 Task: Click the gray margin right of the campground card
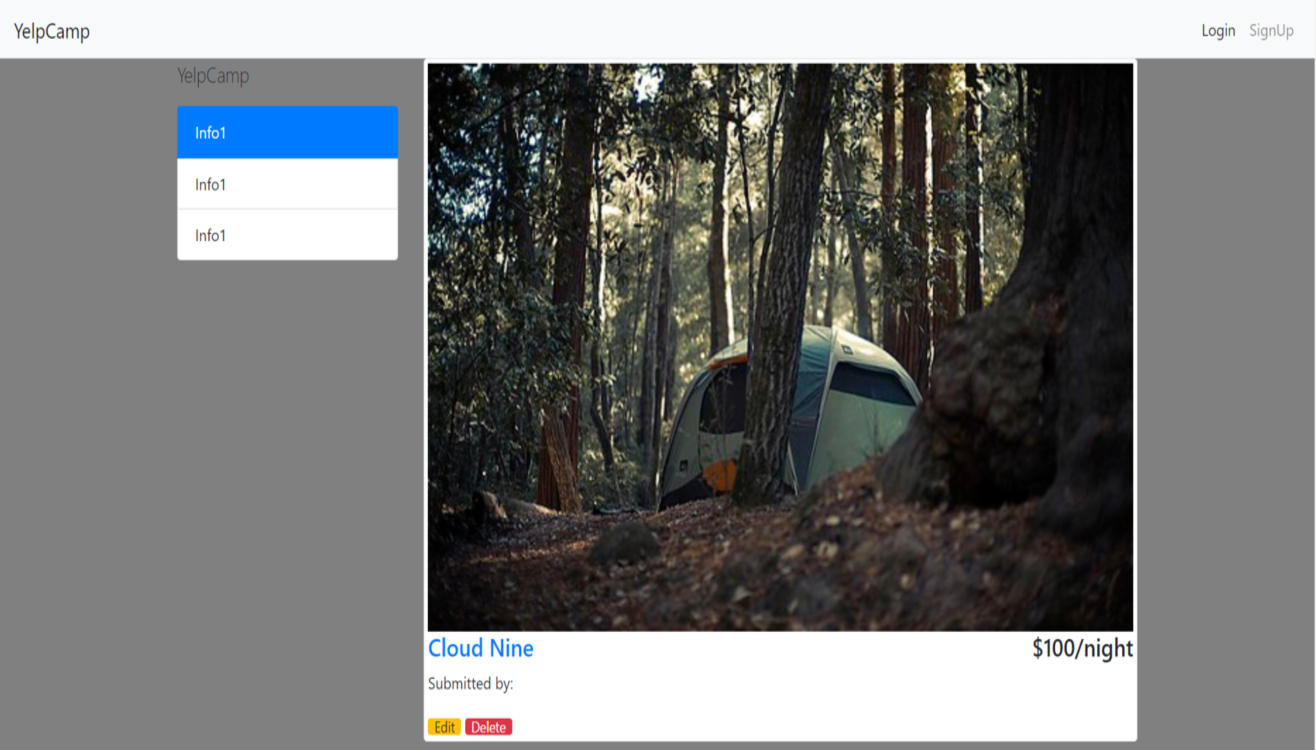[x=1225, y=400]
